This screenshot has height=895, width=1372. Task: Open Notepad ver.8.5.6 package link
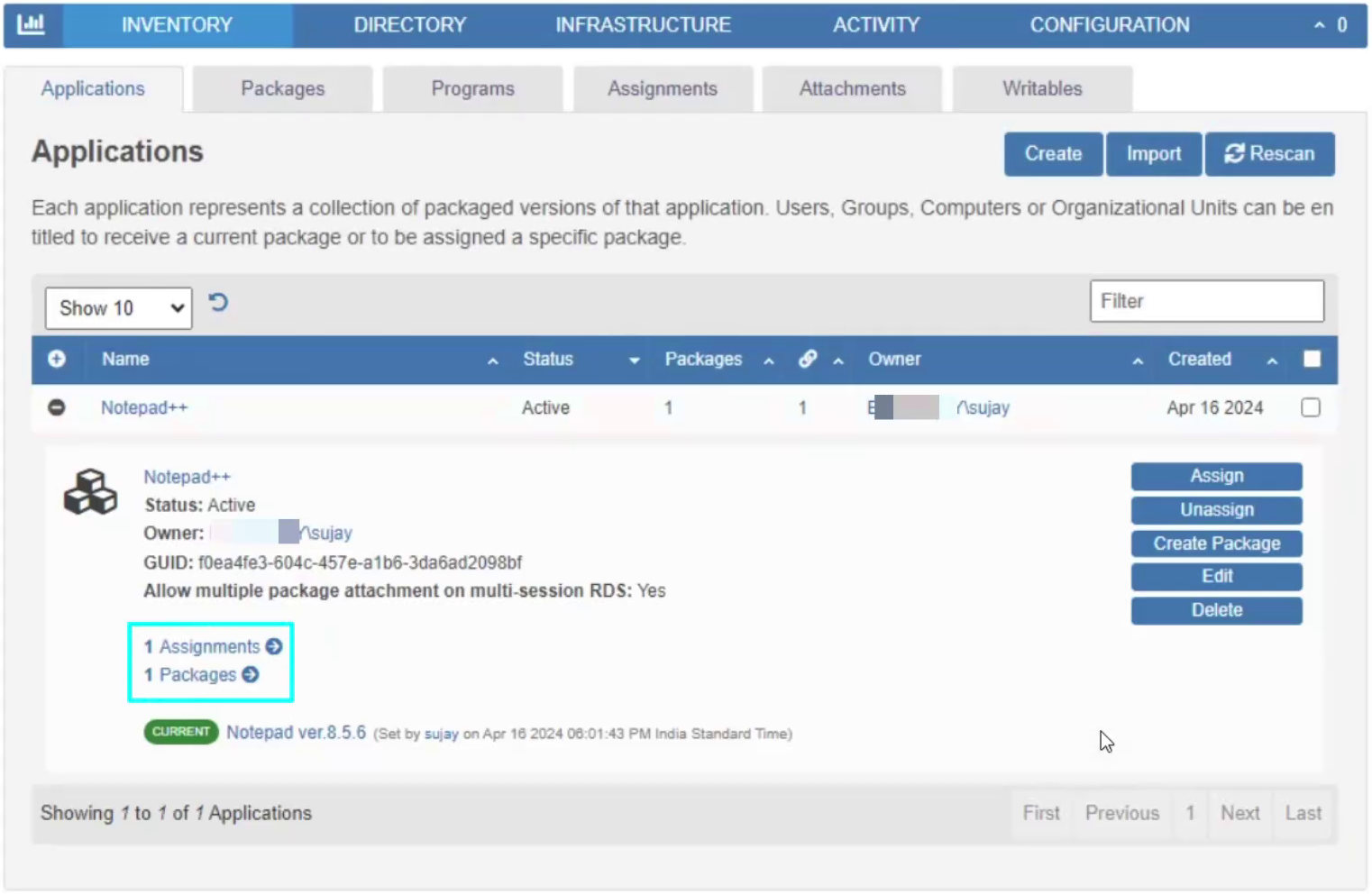coord(297,732)
